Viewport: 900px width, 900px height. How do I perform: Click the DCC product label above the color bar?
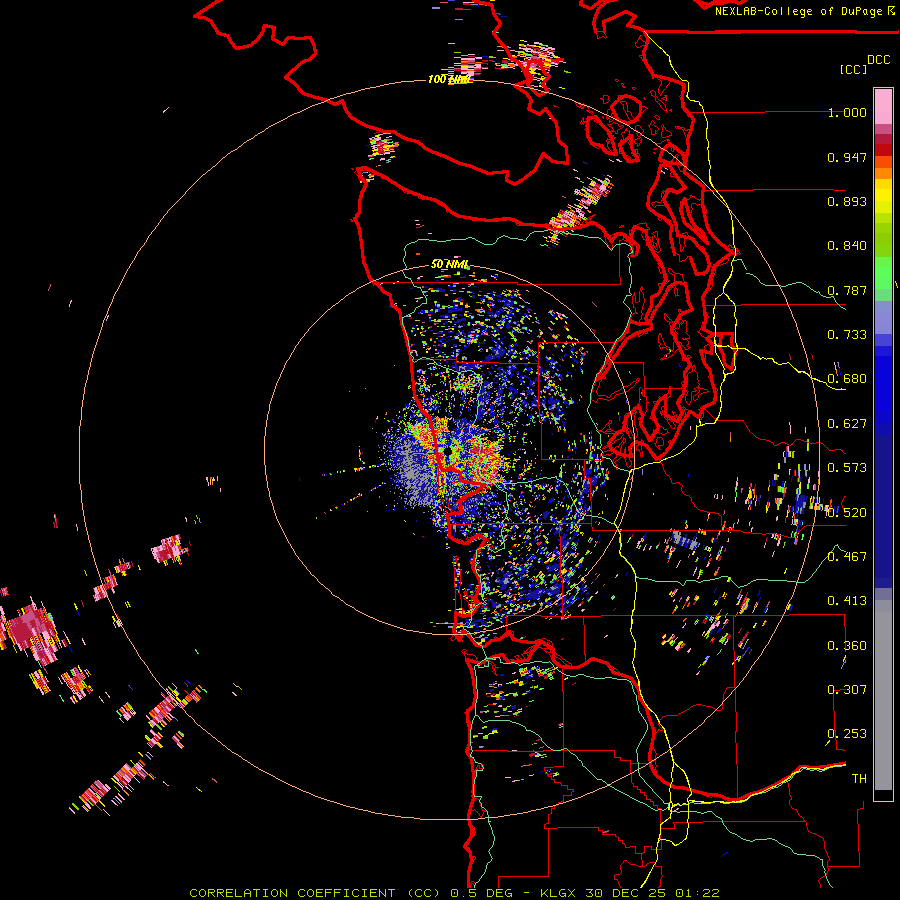coord(878,60)
